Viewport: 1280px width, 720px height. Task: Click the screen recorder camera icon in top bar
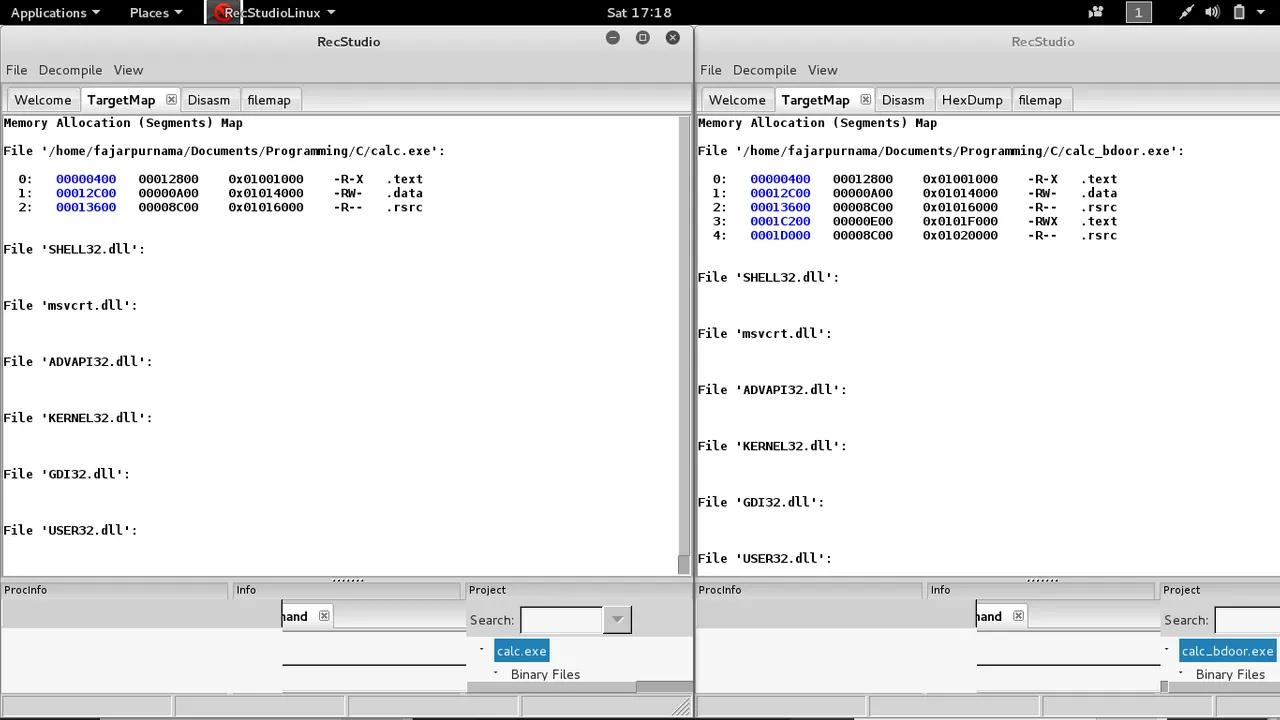pos(1096,12)
